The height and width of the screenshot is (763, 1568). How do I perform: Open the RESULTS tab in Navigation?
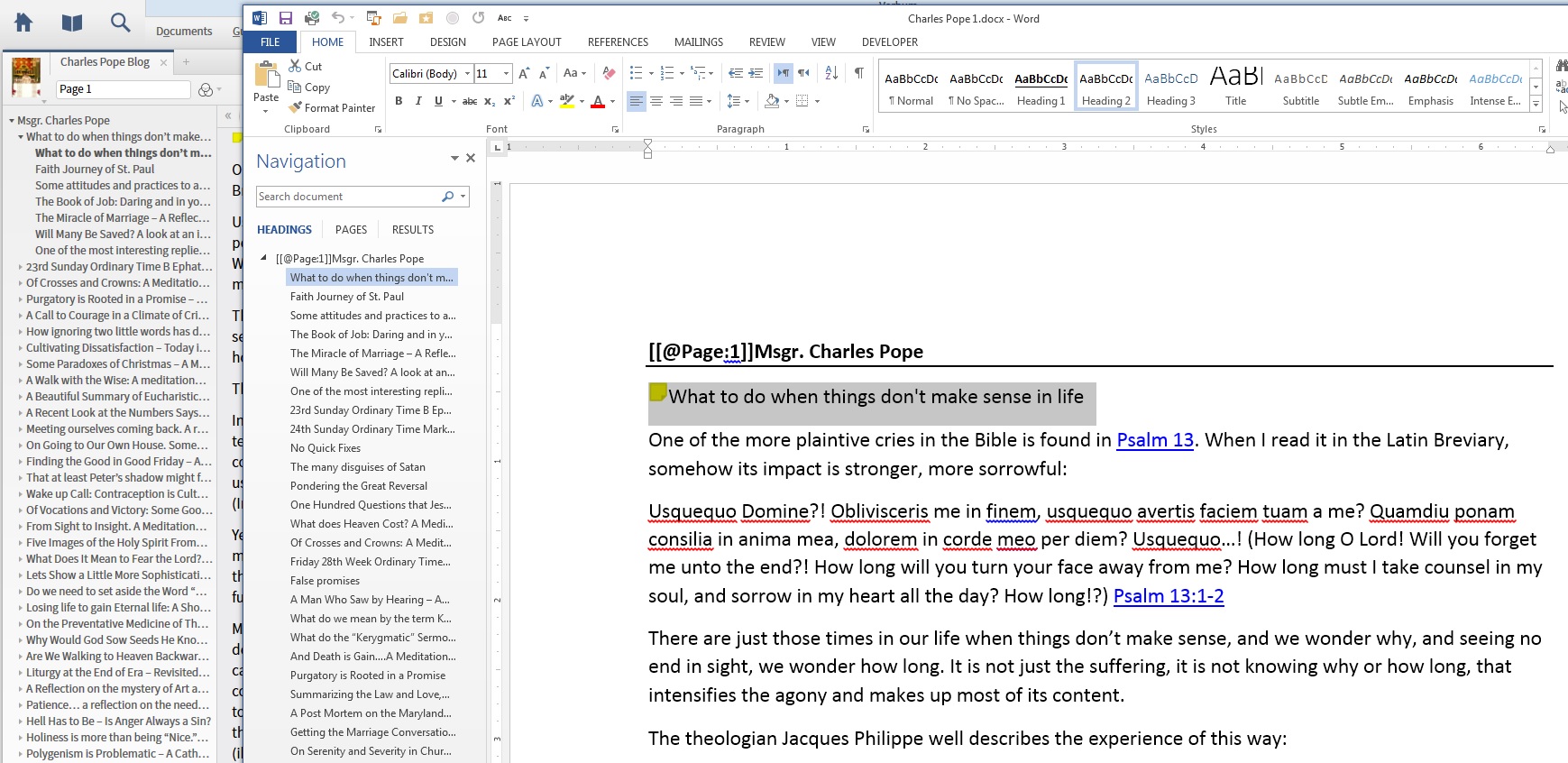pos(413,230)
